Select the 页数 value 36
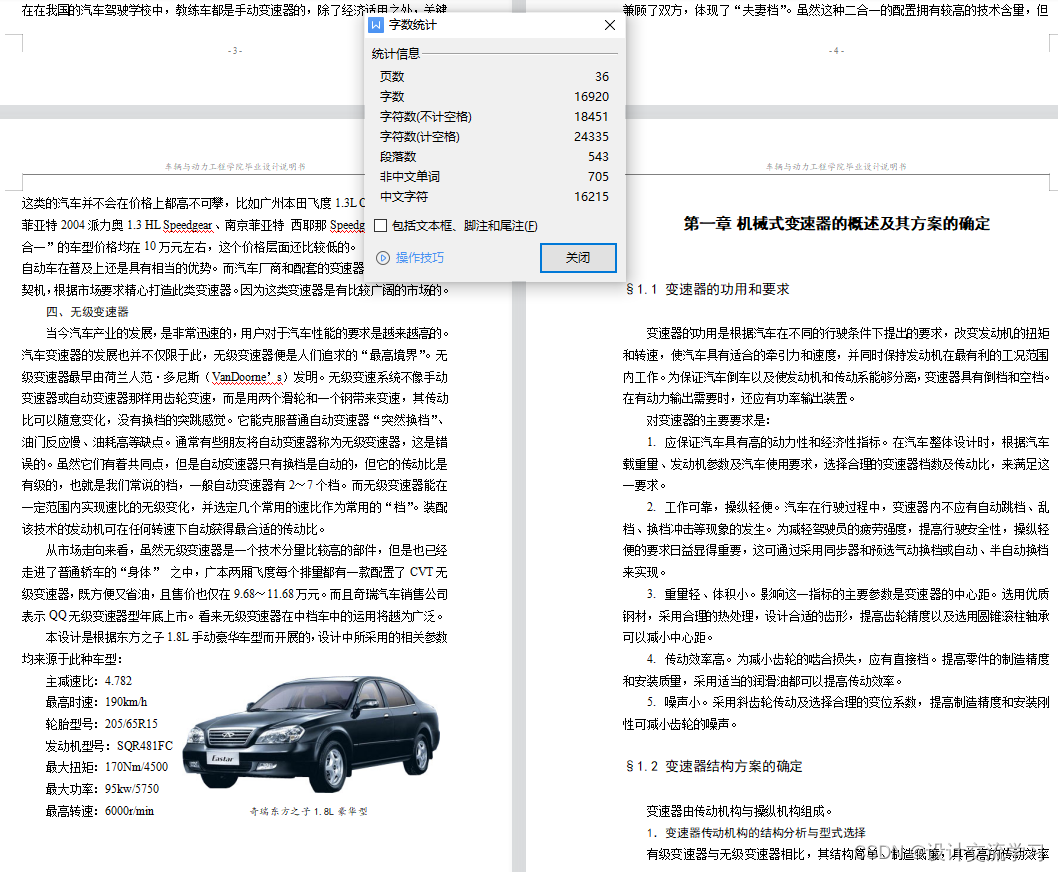Screen dimensions: 1058x872 [x=602, y=77]
